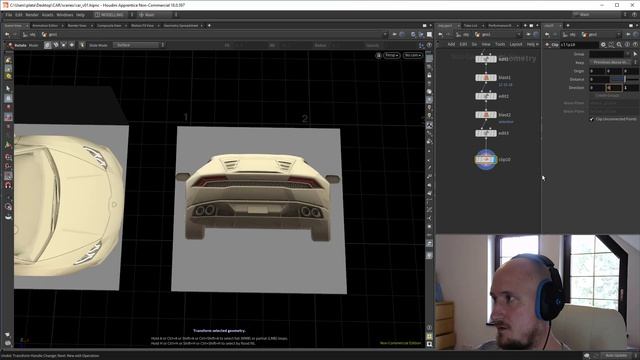Viewport: 640px width, 360px height.
Task: Open the File menu
Action: point(9,15)
